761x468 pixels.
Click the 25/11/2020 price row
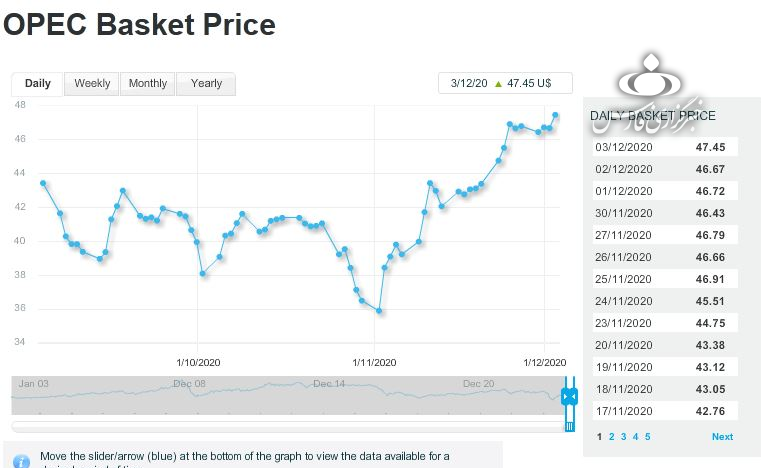coord(664,279)
